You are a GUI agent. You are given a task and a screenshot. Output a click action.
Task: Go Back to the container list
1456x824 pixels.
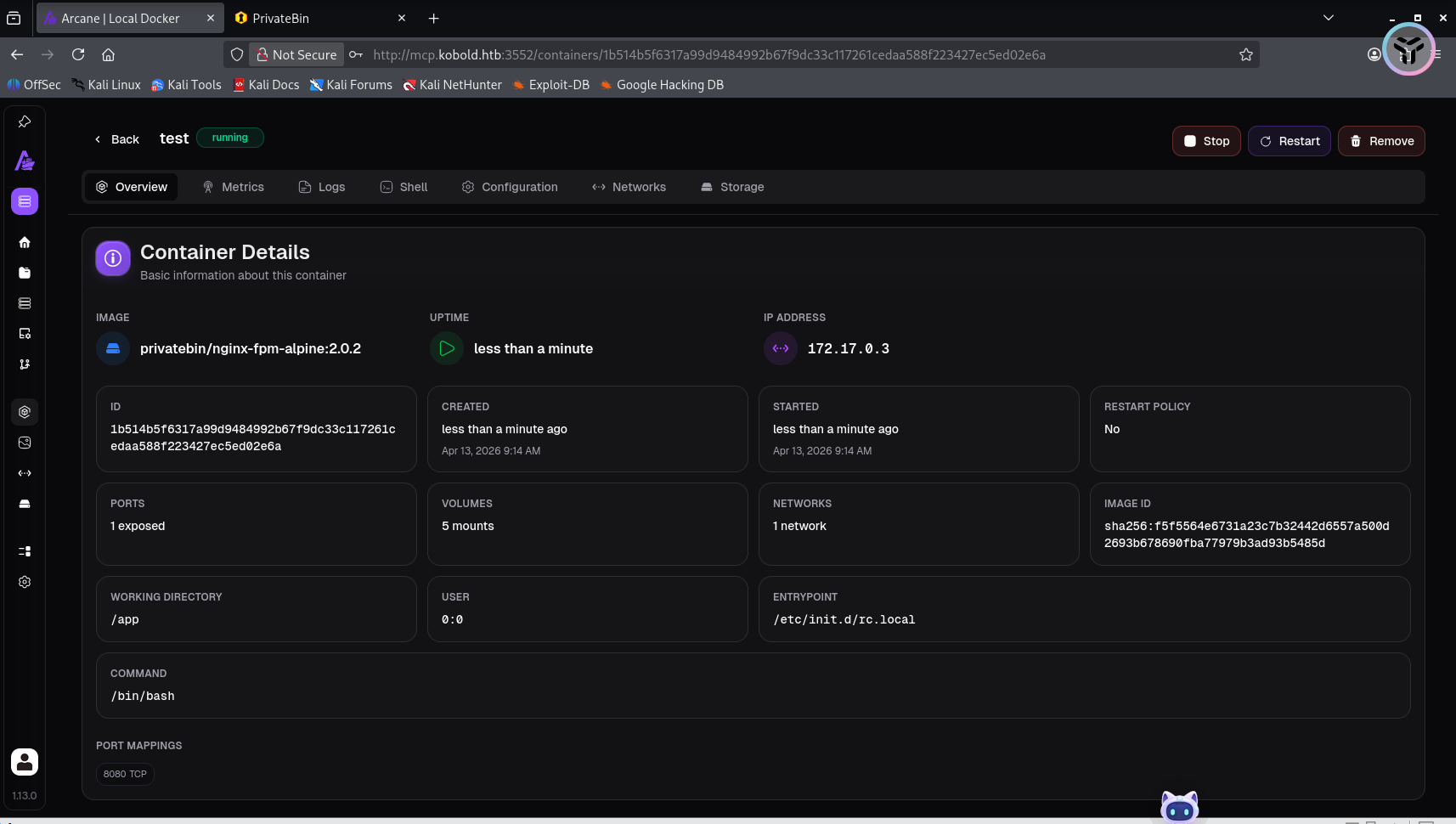(117, 139)
